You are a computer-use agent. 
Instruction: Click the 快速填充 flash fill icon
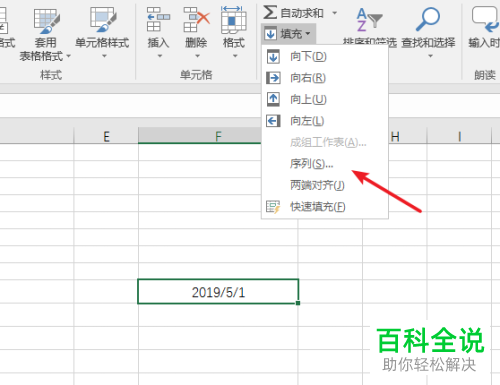click(273, 207)
